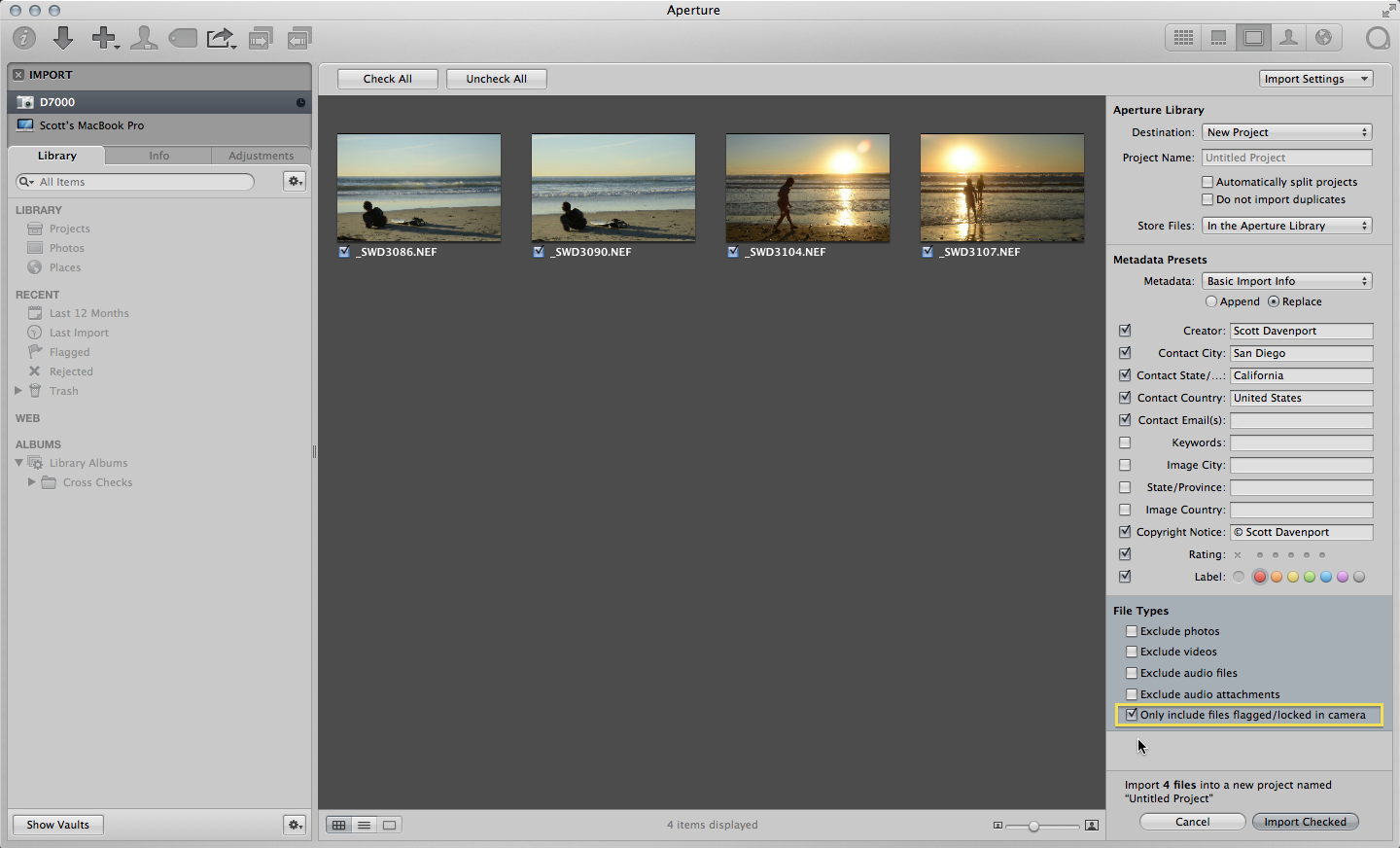The image size is (1400, 848).
Task: Click the Loupe tool icon
Action: pyautogui.click(x=1378, y=38)
